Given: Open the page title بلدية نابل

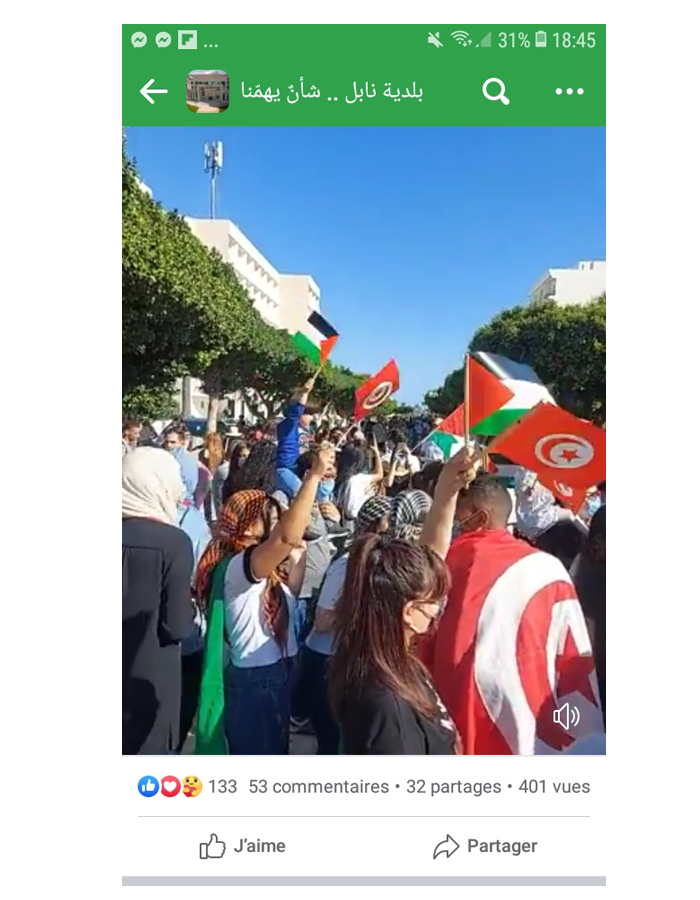Looking at the screenshot, I should [332, 91].
